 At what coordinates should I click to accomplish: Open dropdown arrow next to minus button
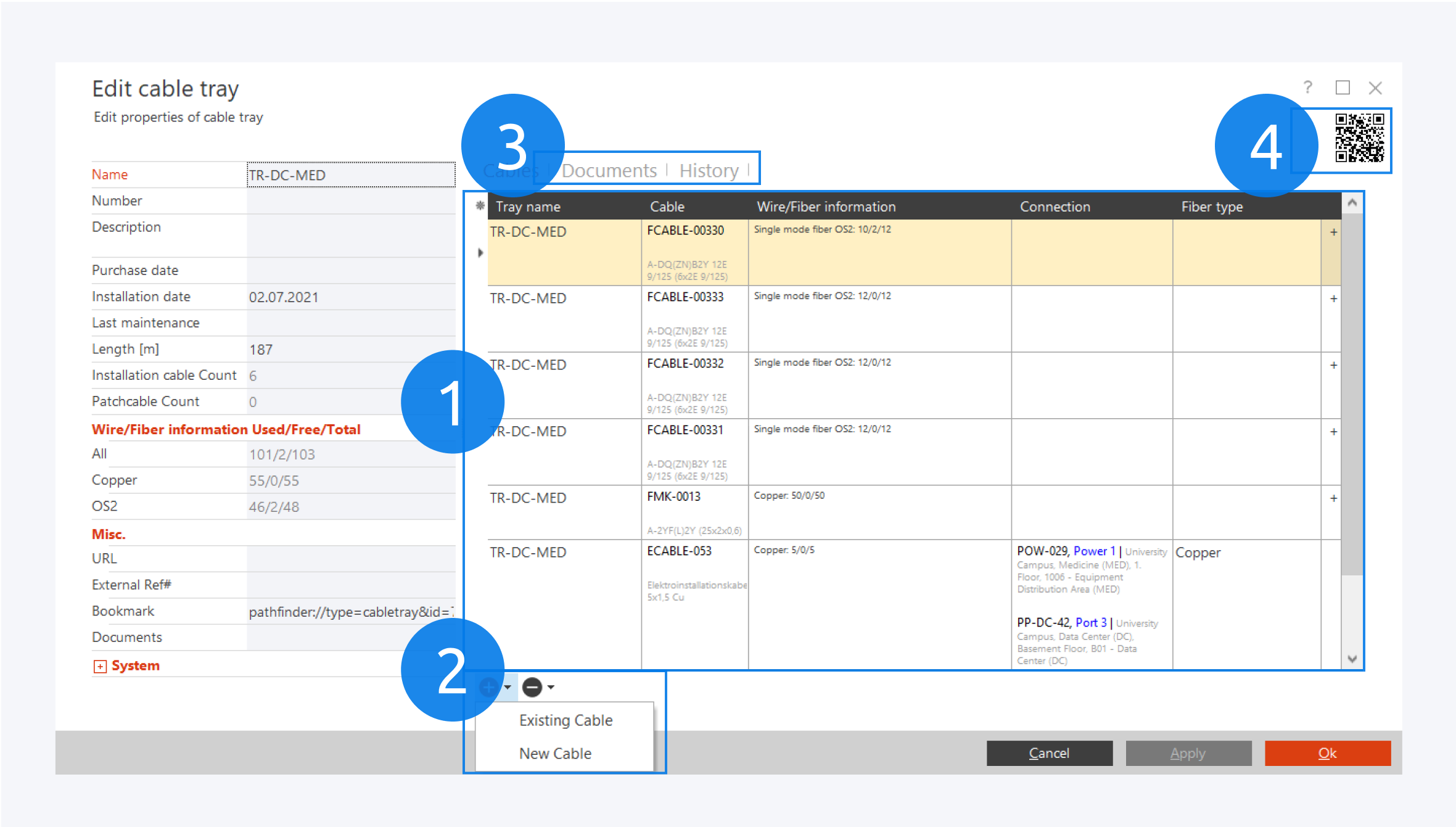pyautogui.click(x=551, y=686)
